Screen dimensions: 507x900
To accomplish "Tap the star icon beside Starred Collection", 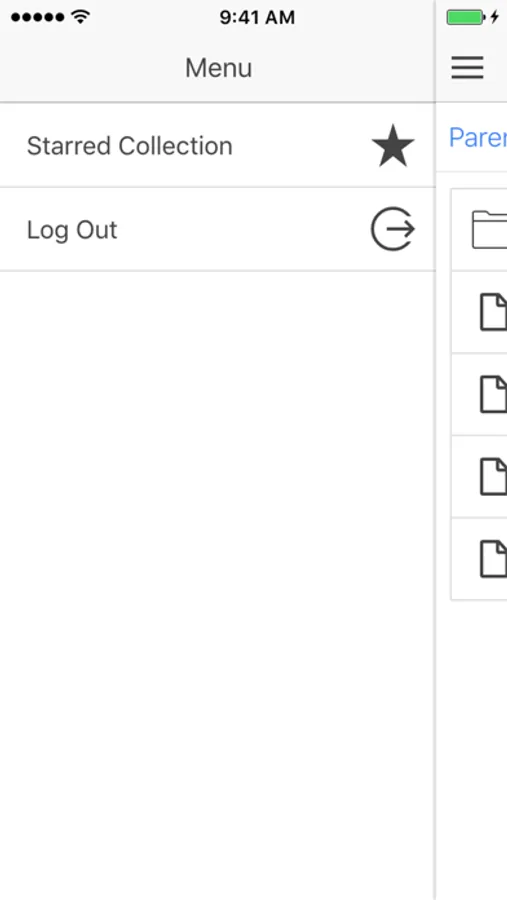I will point(393,145).
